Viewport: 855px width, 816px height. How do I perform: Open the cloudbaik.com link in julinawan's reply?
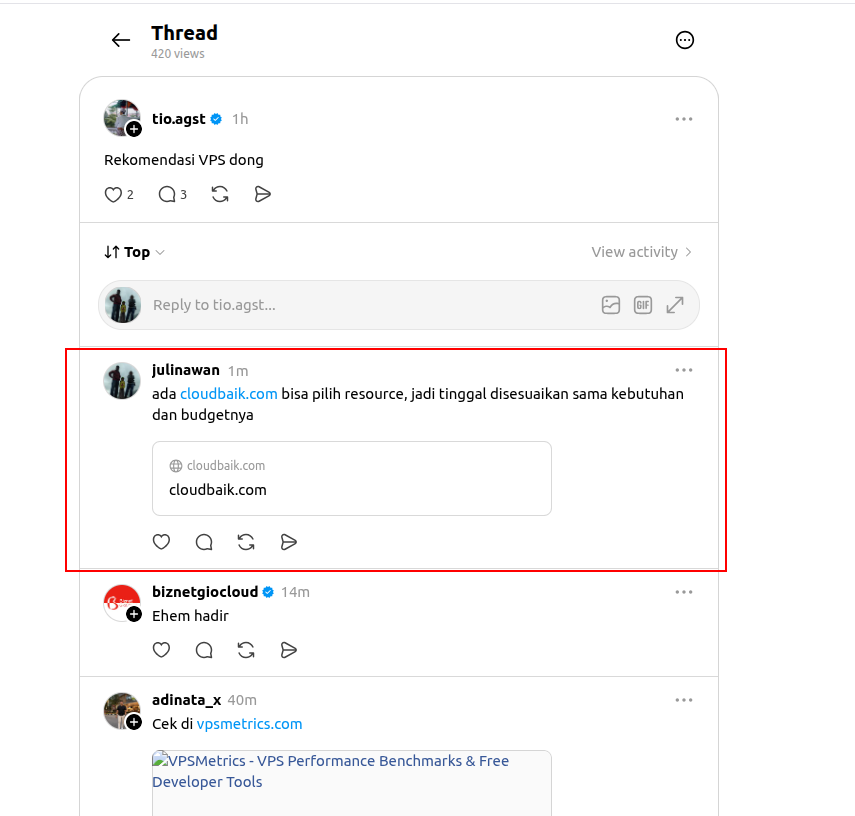(228, 394)
